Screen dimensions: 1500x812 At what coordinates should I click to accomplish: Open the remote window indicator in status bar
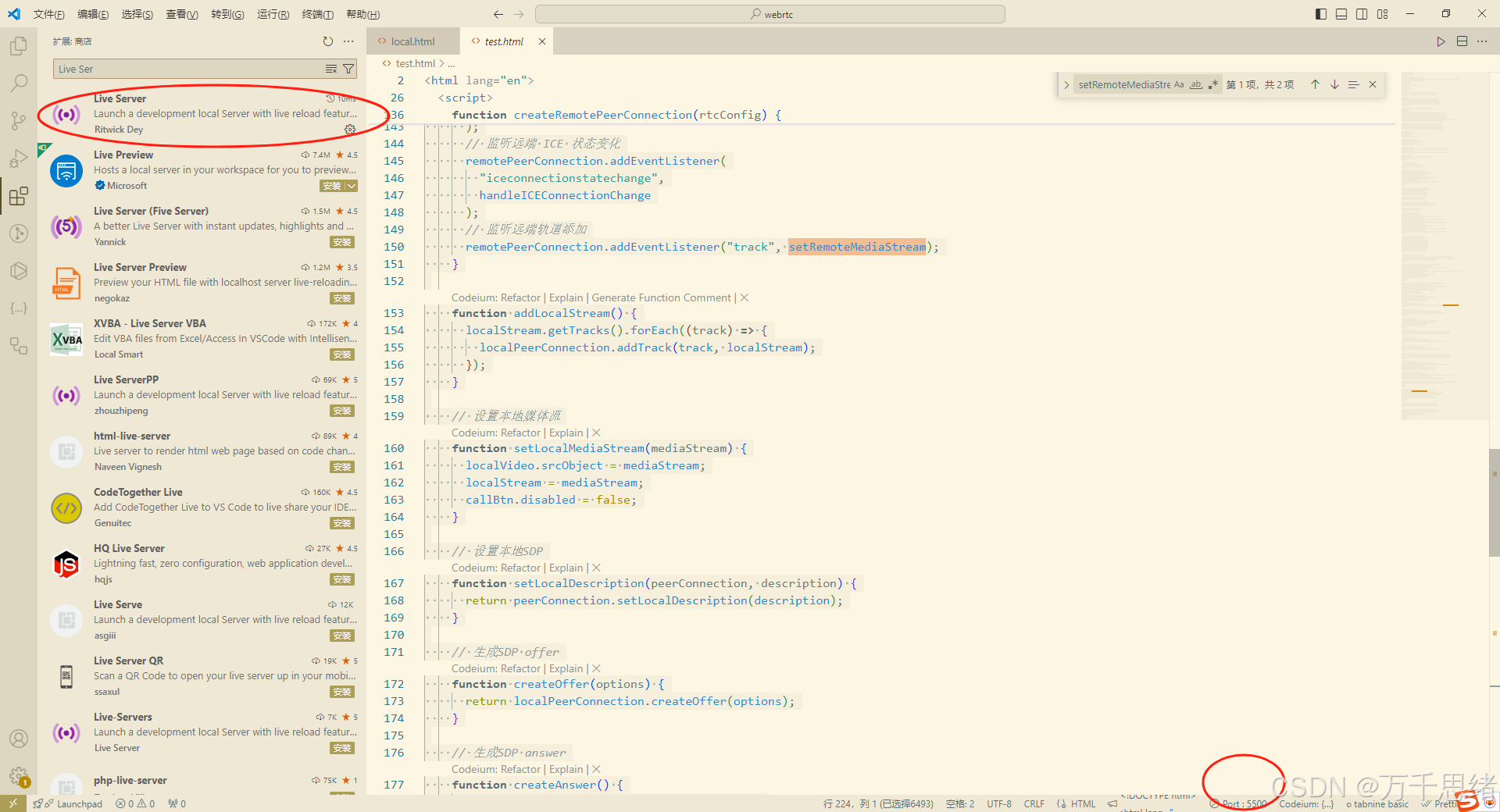tap(13, 803)
